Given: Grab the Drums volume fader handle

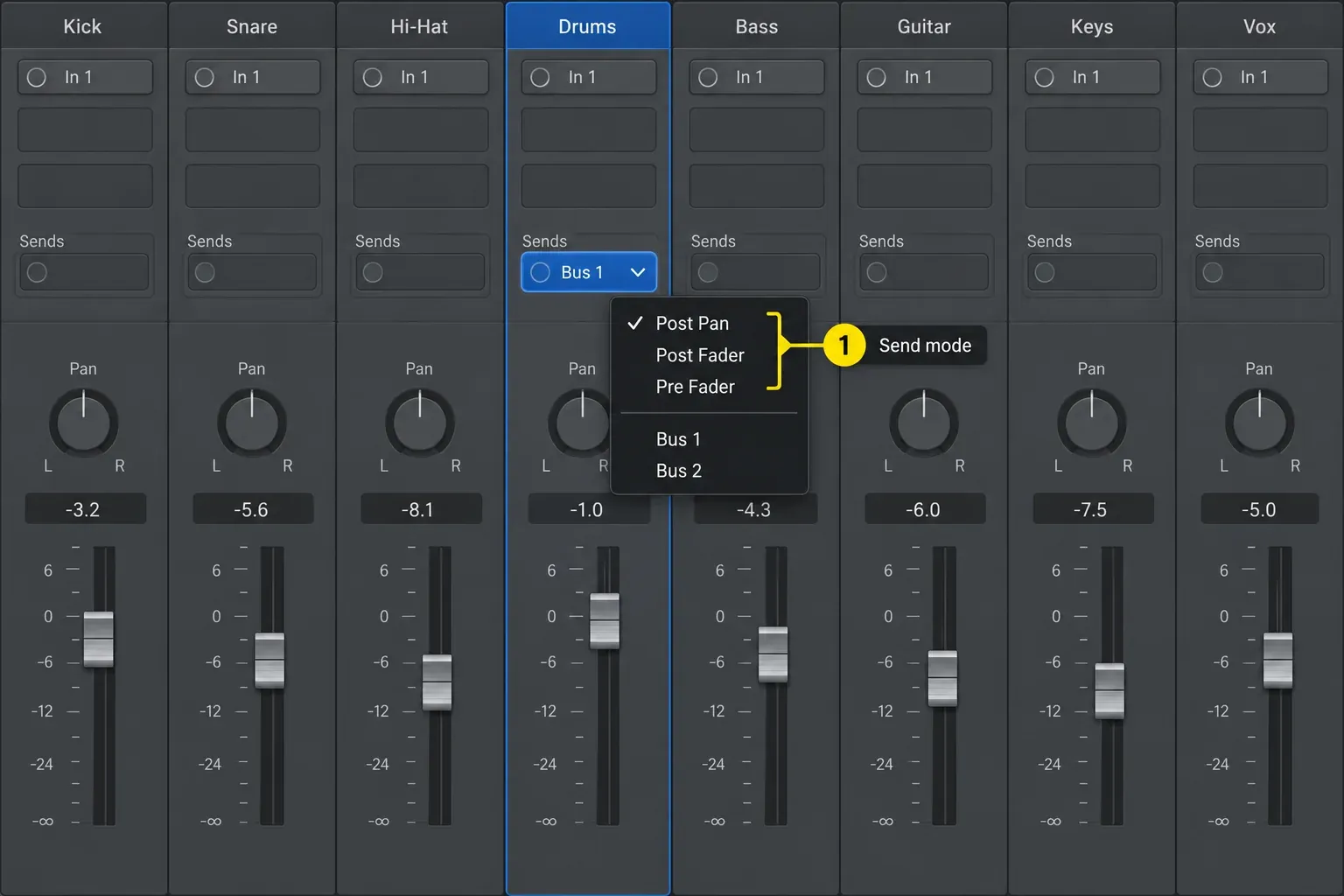Looking at the screenshot, I should pyautogui.click(x=605, y=621).
